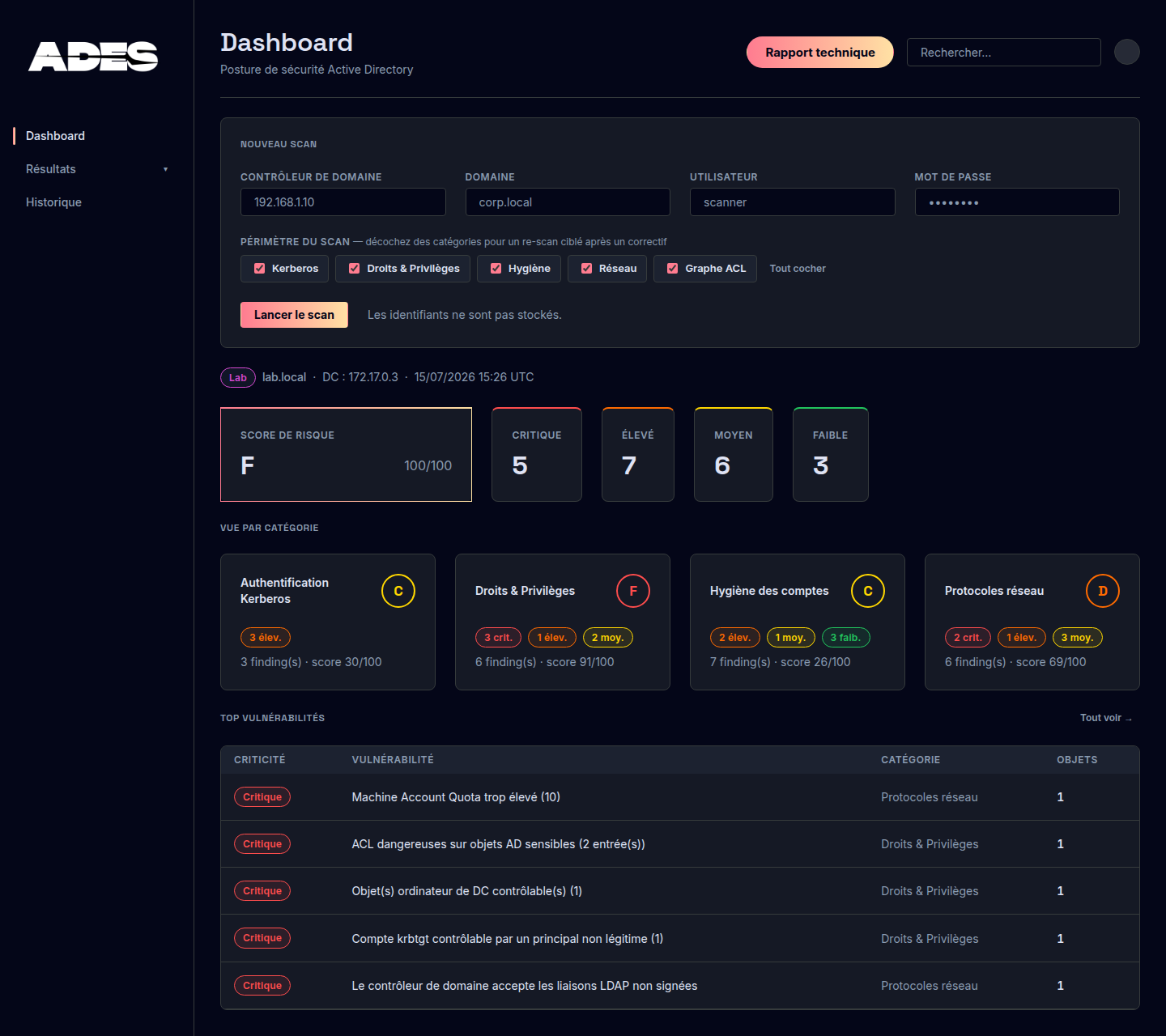This screenshot has height=1036, width=1166.
Task: Open the Moyen count card
Action: (x=734, y=455)
